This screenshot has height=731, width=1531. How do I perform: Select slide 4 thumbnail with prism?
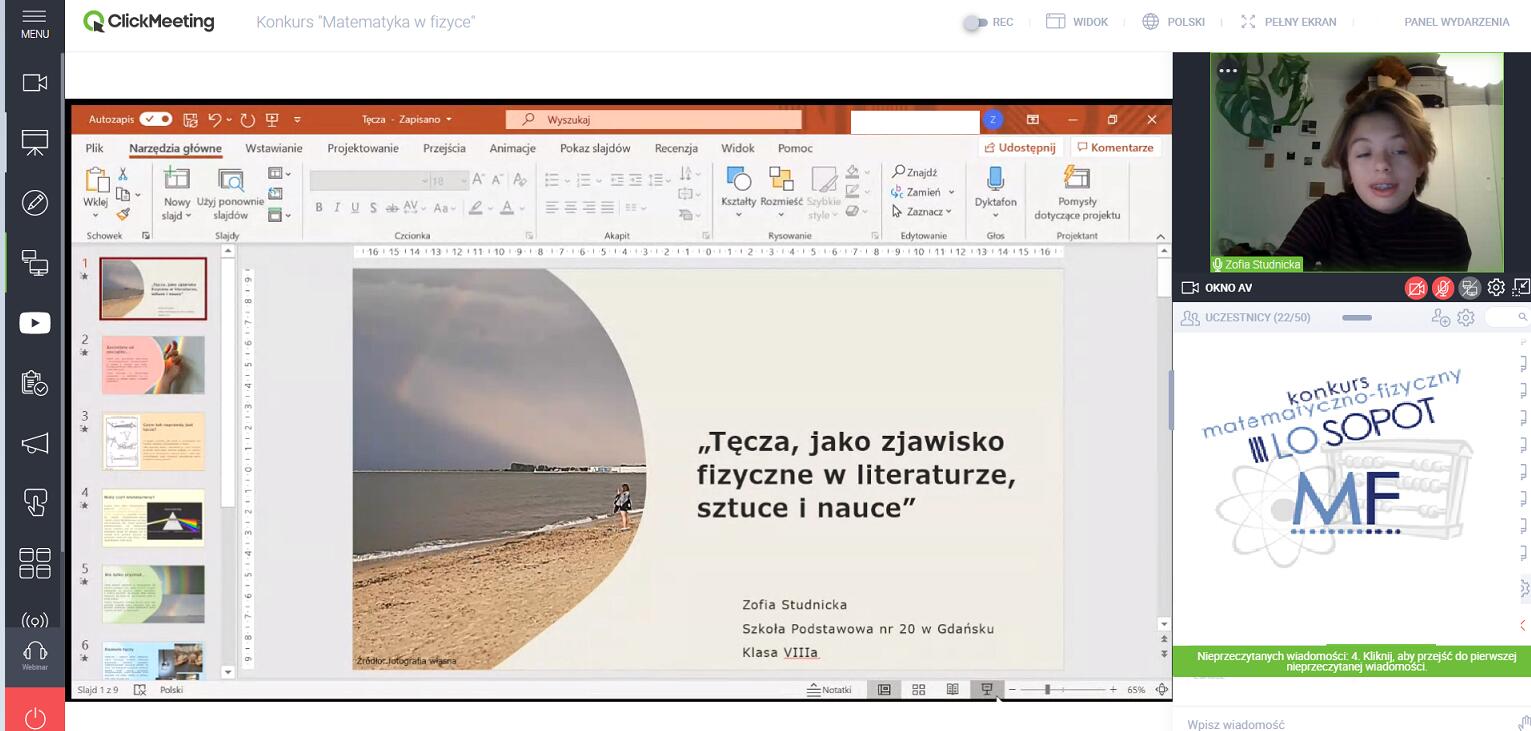click(x=153, y=517)
